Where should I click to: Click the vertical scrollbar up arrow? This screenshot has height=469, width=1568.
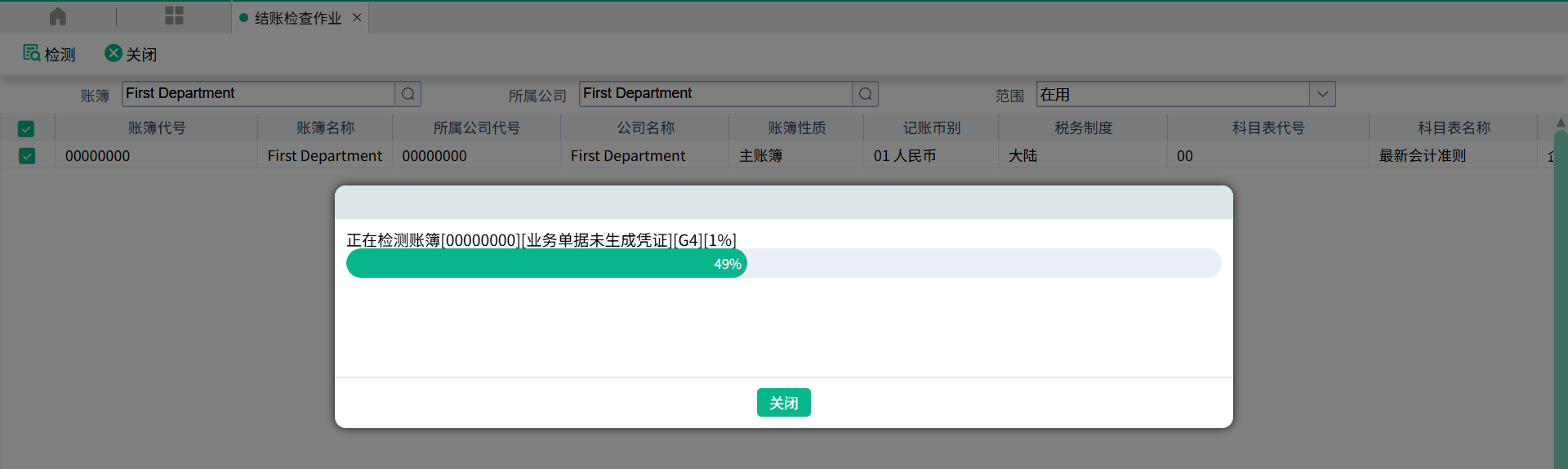(x=1561, y=123)
